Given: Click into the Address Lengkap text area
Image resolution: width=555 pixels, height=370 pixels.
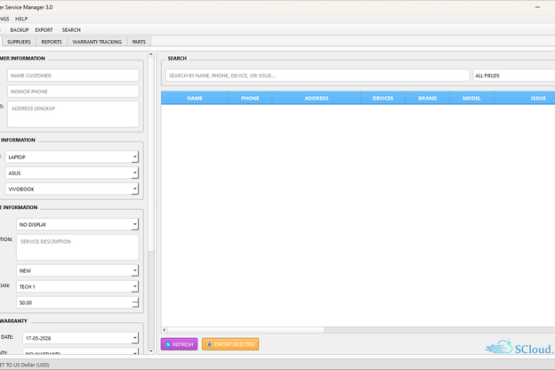Looking at the screenshot, I should coord(73,114).
